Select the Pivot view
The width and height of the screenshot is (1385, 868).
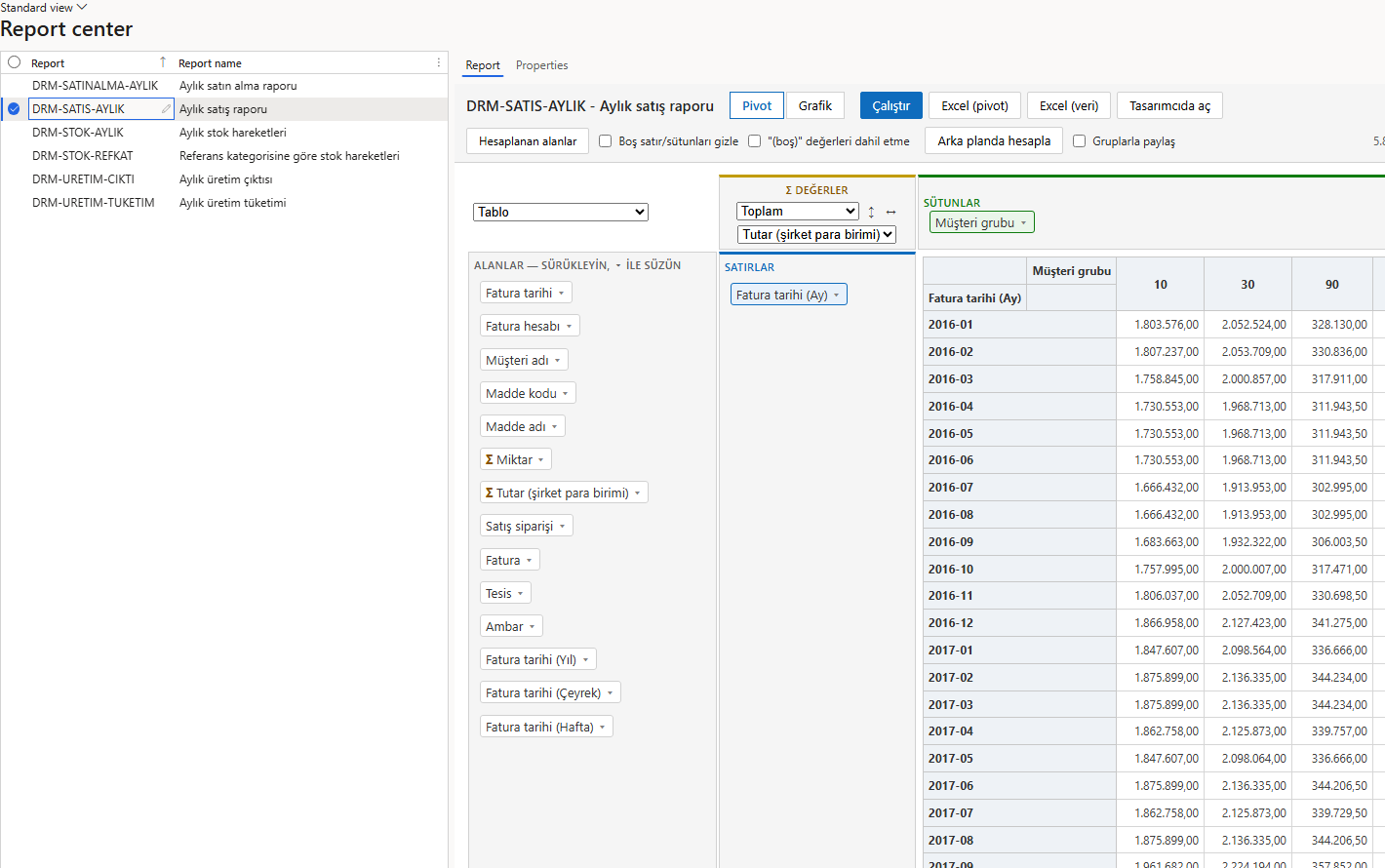pyautogui.click(x=757, y=105)
